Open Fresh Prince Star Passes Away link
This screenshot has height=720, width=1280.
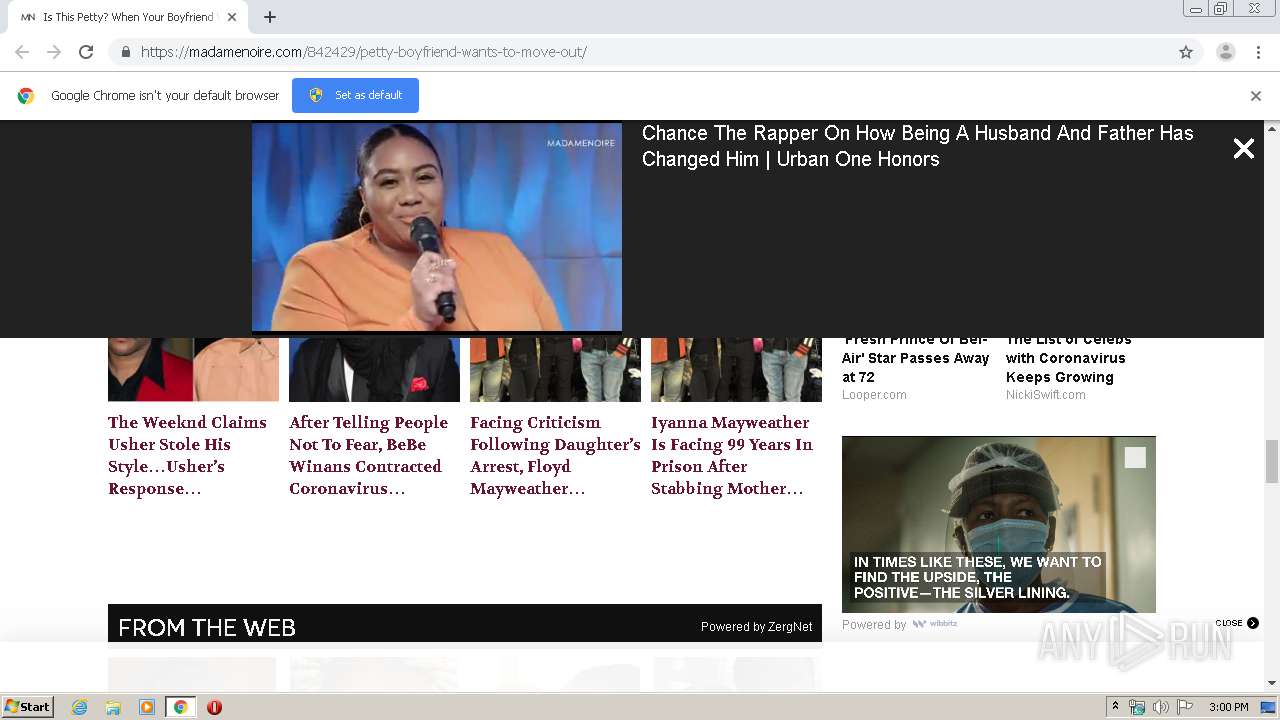915,358
